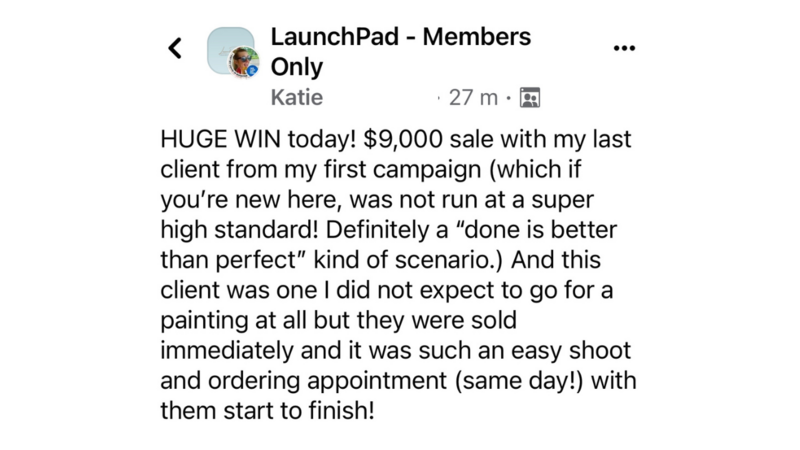Open the "LaunchPad - Members" group title

tap(401, 37)
